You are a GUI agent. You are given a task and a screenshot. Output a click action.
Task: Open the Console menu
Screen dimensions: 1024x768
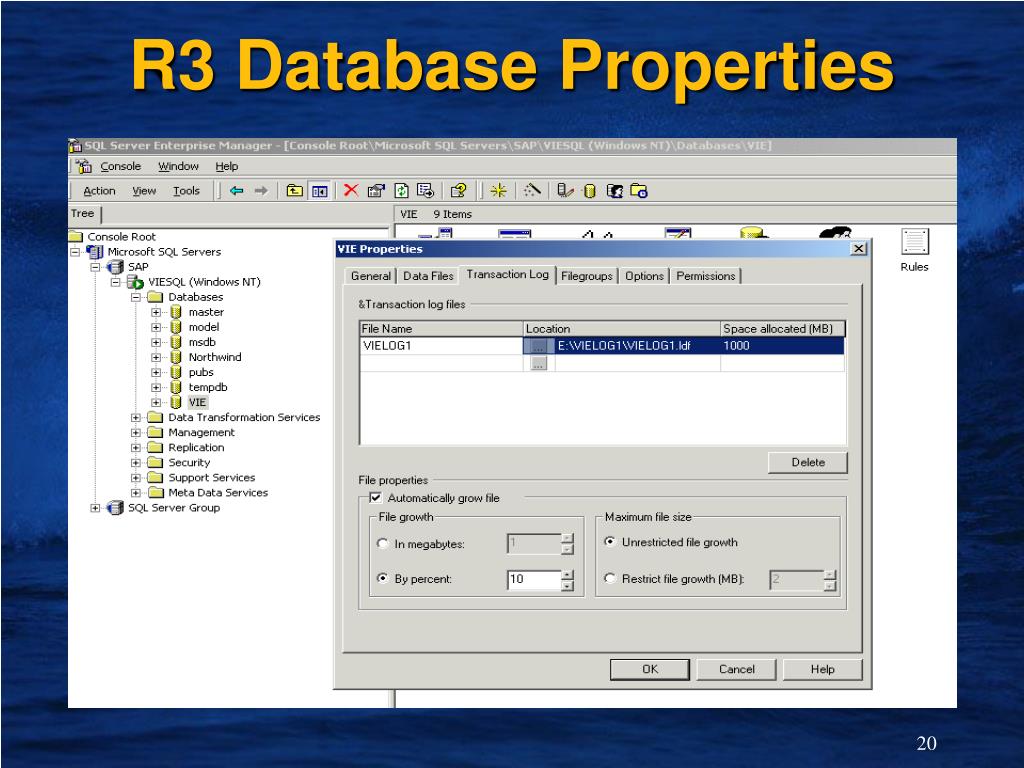(121, 166)
